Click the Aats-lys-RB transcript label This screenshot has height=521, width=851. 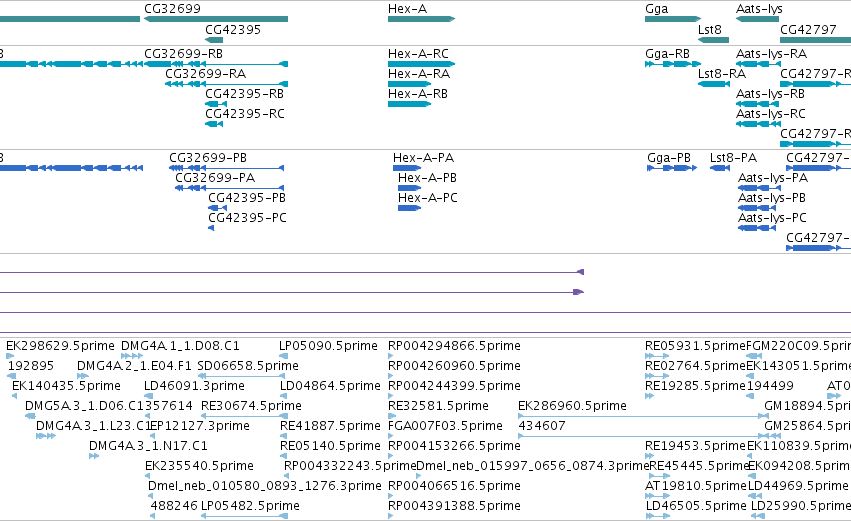pyautogui.click(x=770, y=94)
